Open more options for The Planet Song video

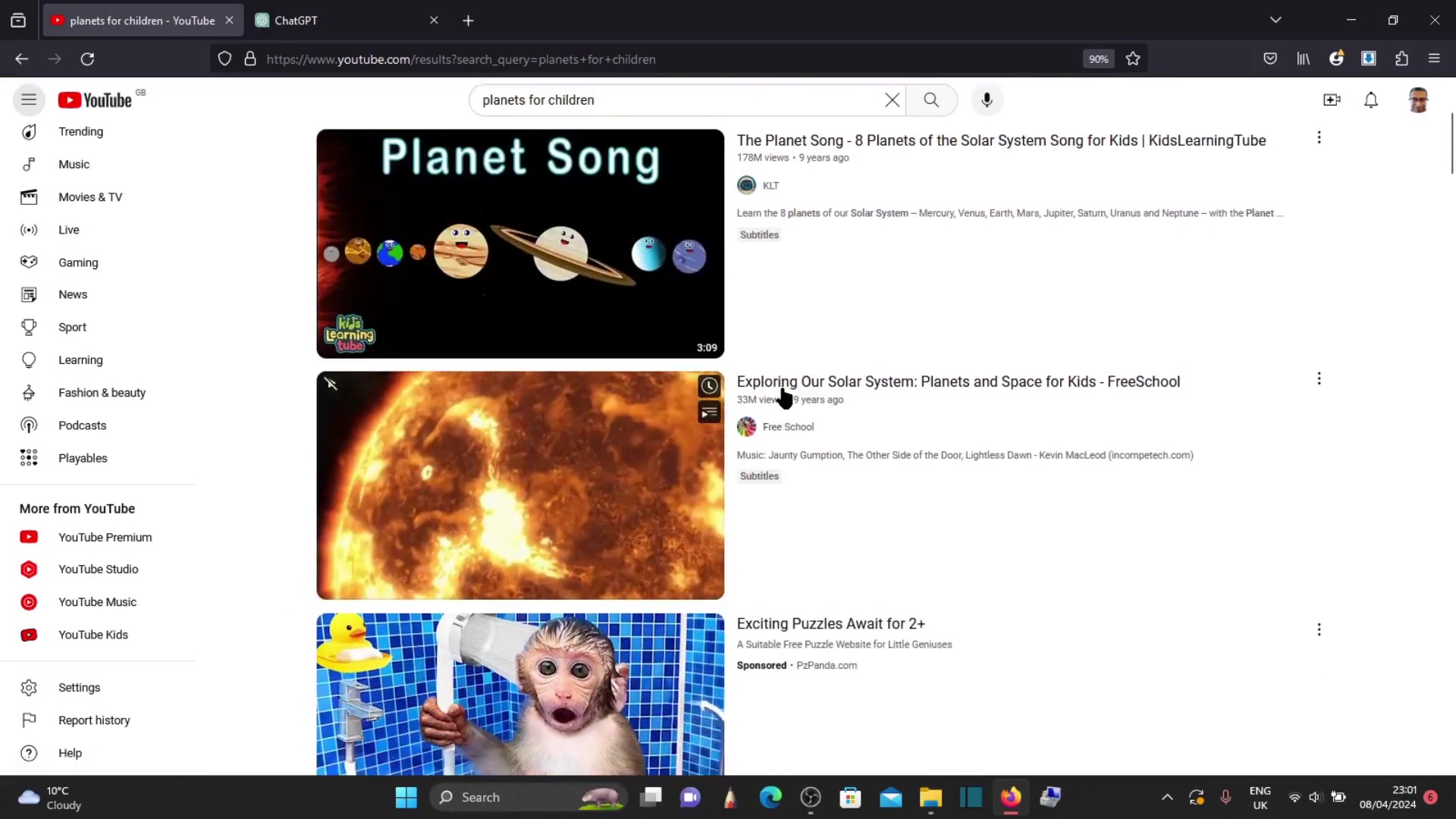1319,137
